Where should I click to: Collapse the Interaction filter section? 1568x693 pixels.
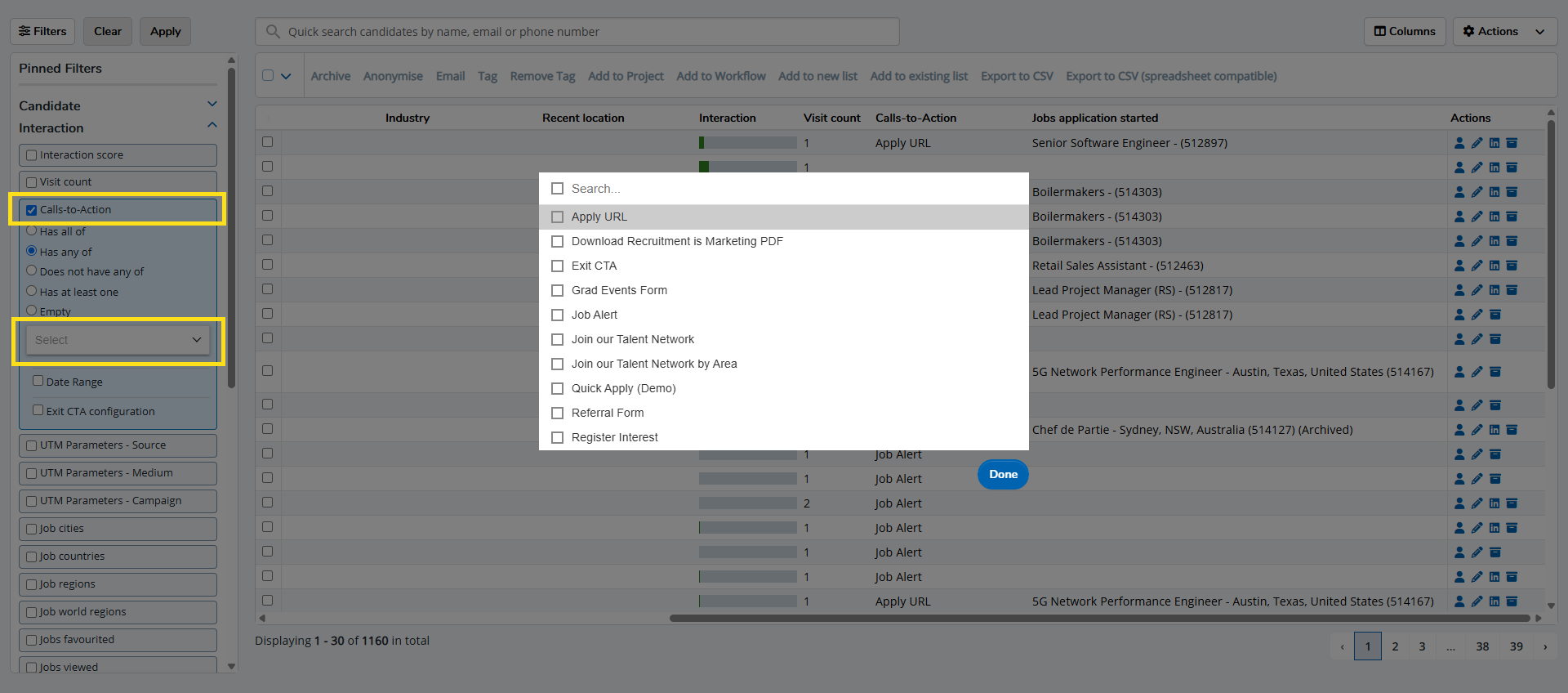coord(212,125)
